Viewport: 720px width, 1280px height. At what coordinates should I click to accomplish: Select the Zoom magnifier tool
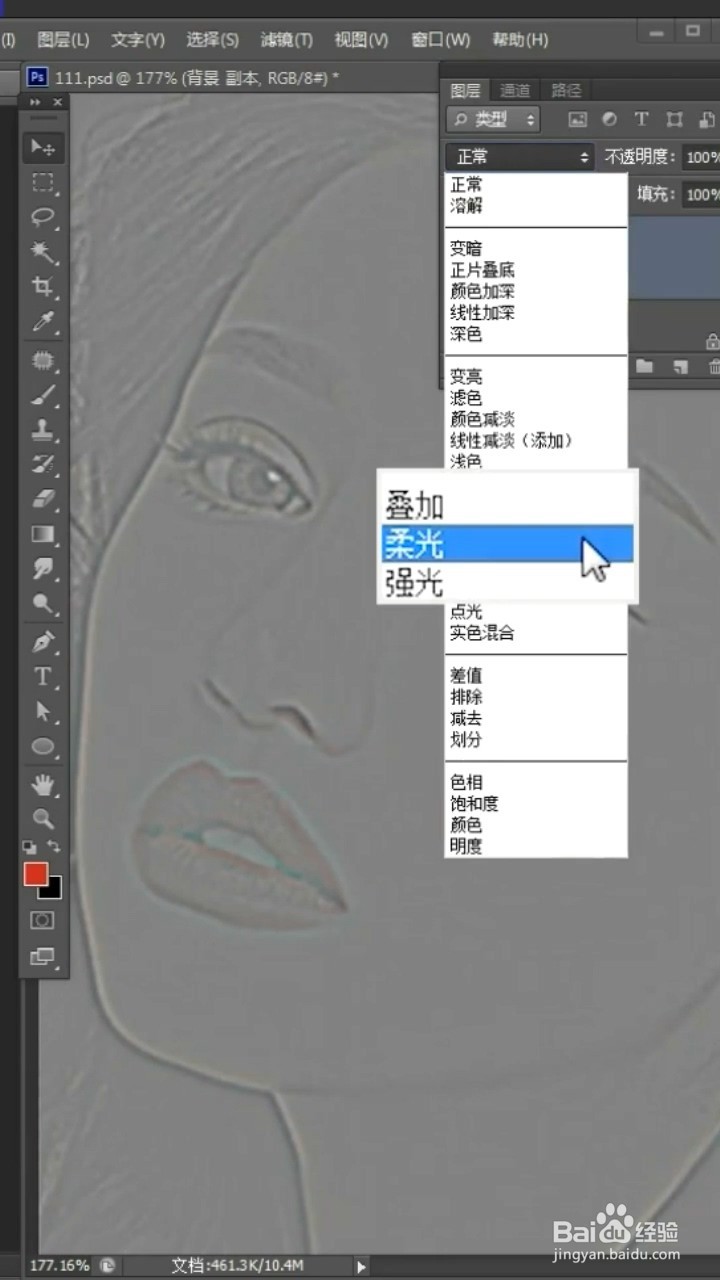[x=43, y=819]
